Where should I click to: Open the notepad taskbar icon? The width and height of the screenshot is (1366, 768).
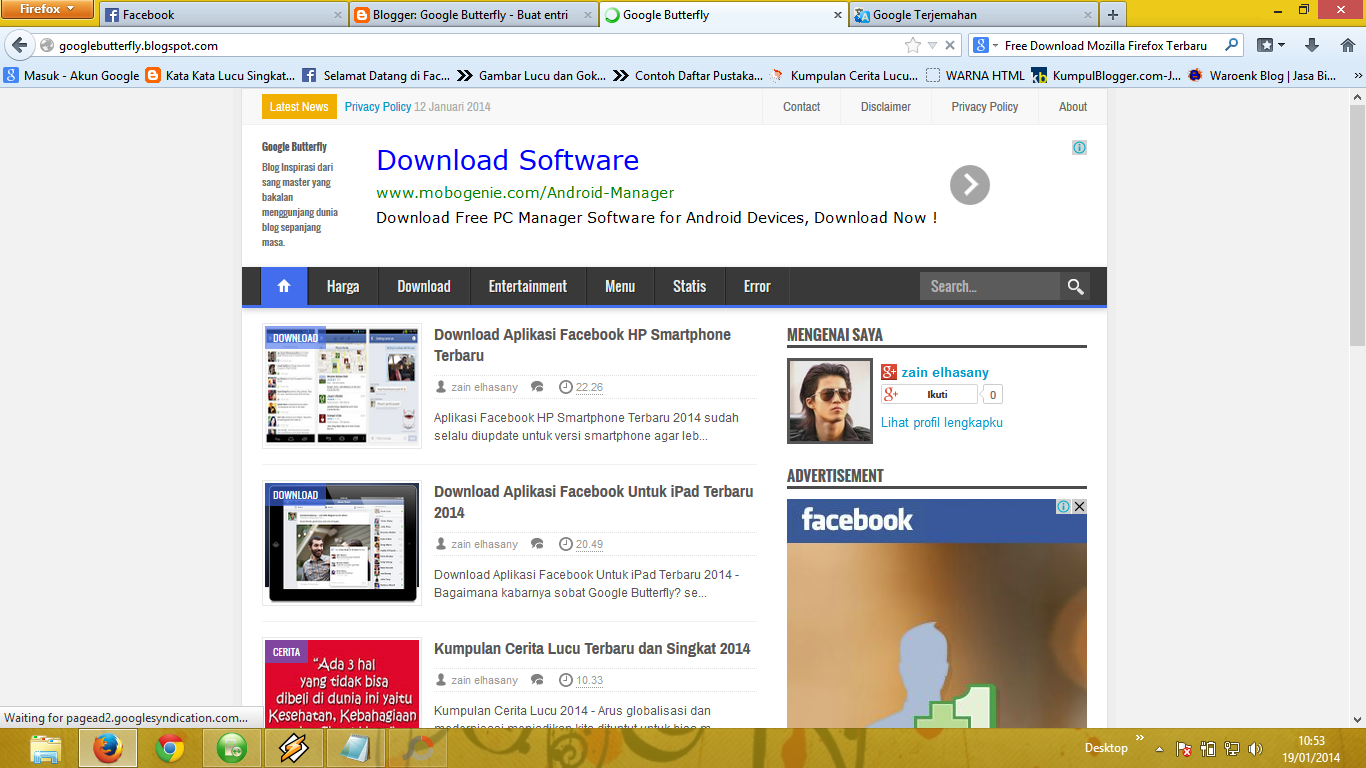point(356,748)
